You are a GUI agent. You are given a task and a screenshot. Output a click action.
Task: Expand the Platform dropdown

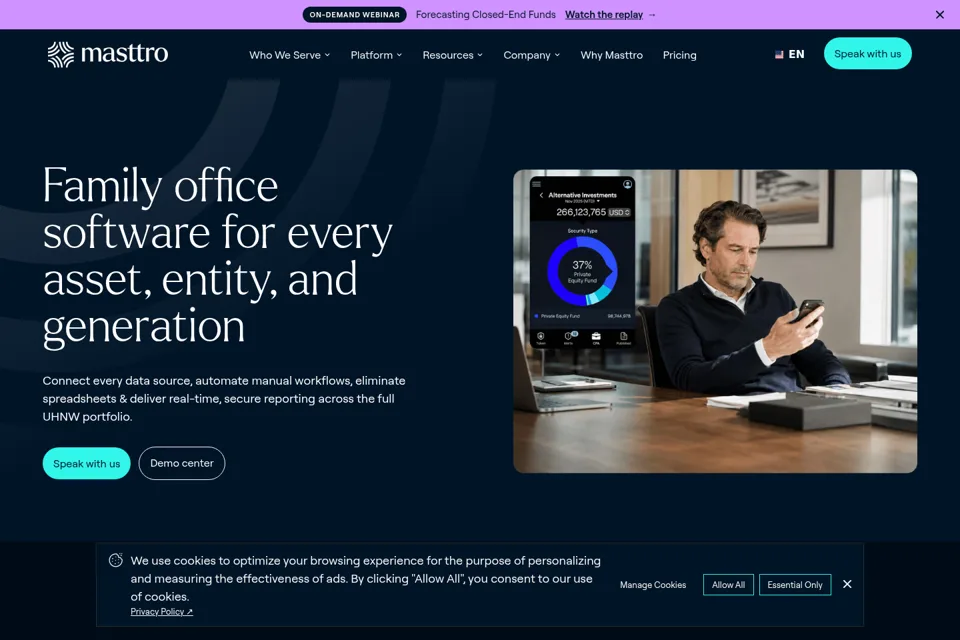pyautogui.click(x=377, y=55)
